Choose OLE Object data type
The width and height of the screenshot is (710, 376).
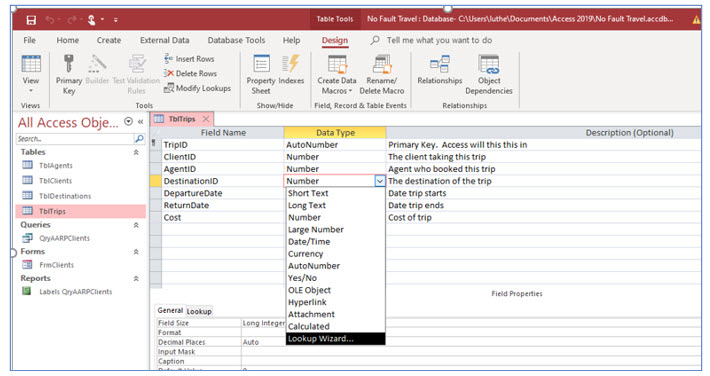click(336, 290)
